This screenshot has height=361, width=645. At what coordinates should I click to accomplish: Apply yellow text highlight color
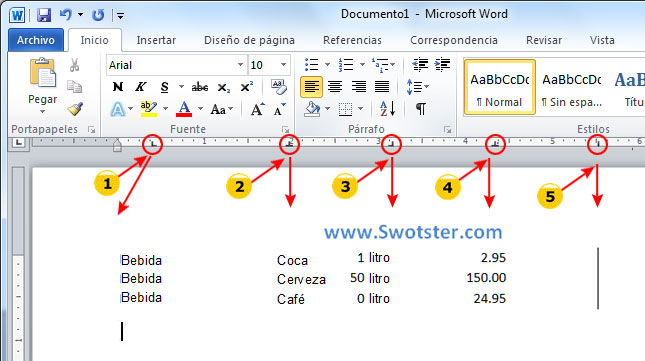click(148, 109)
